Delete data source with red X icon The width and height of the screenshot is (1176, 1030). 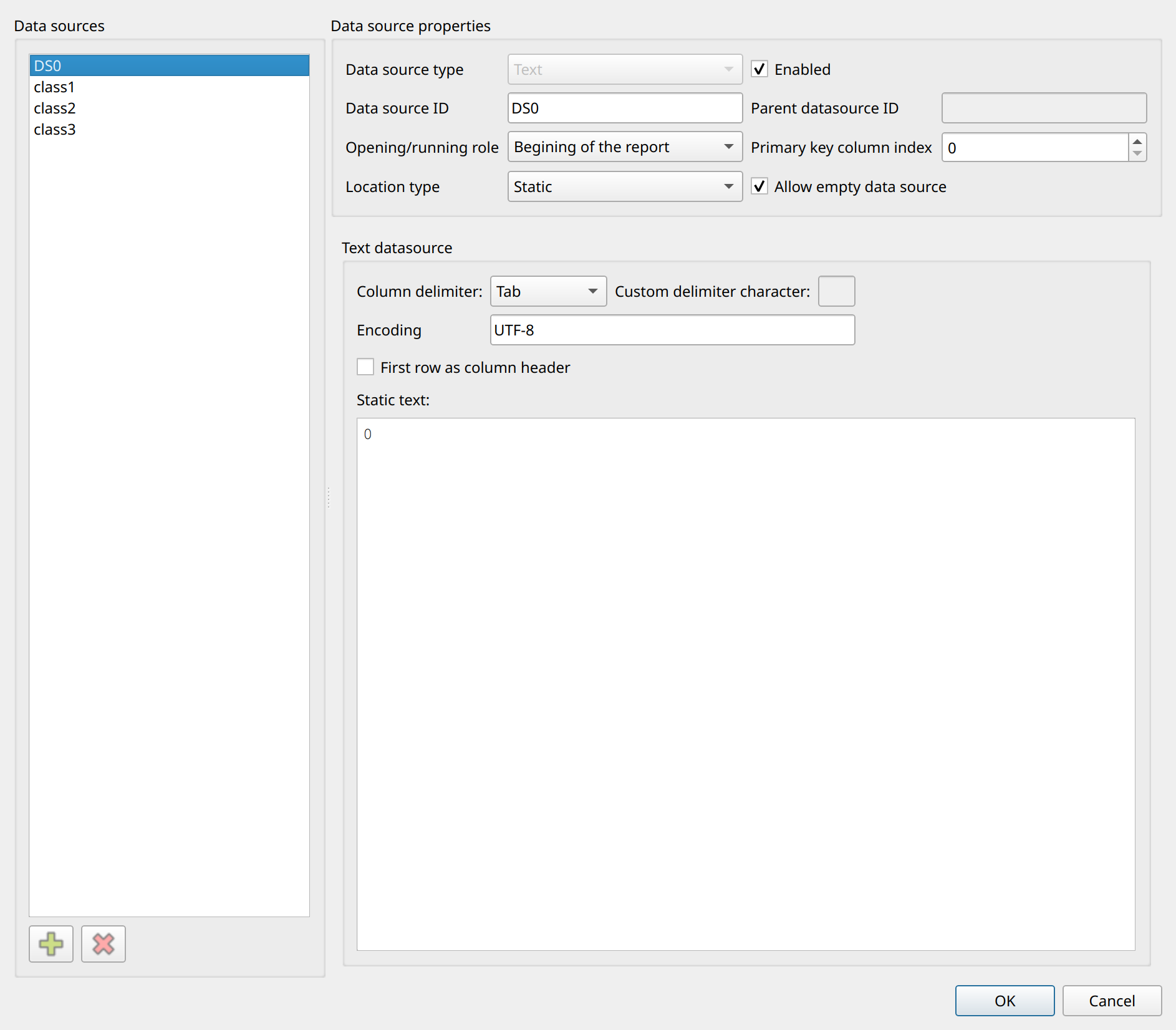104,944
